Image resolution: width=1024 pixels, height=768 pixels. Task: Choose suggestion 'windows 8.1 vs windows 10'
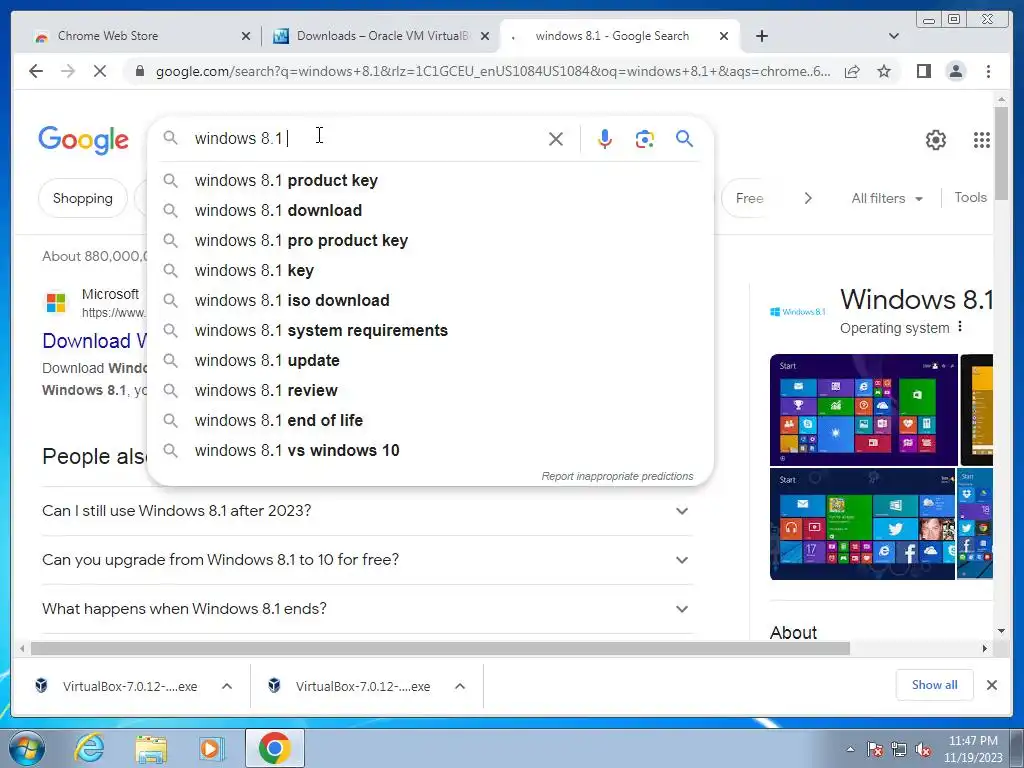coord(431,451)
